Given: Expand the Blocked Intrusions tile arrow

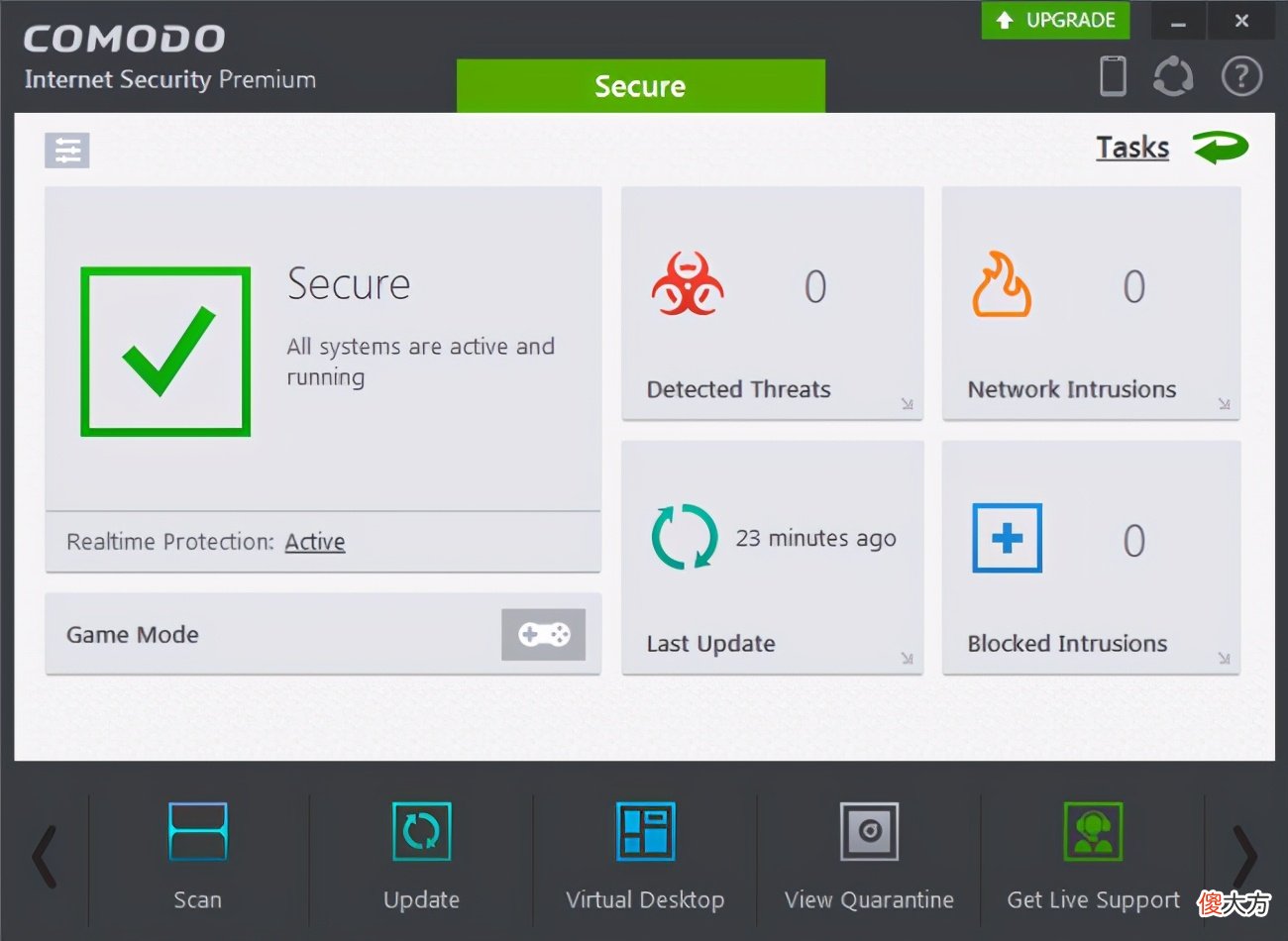Looking at the screenshot, I should (x=1225, y=658).
